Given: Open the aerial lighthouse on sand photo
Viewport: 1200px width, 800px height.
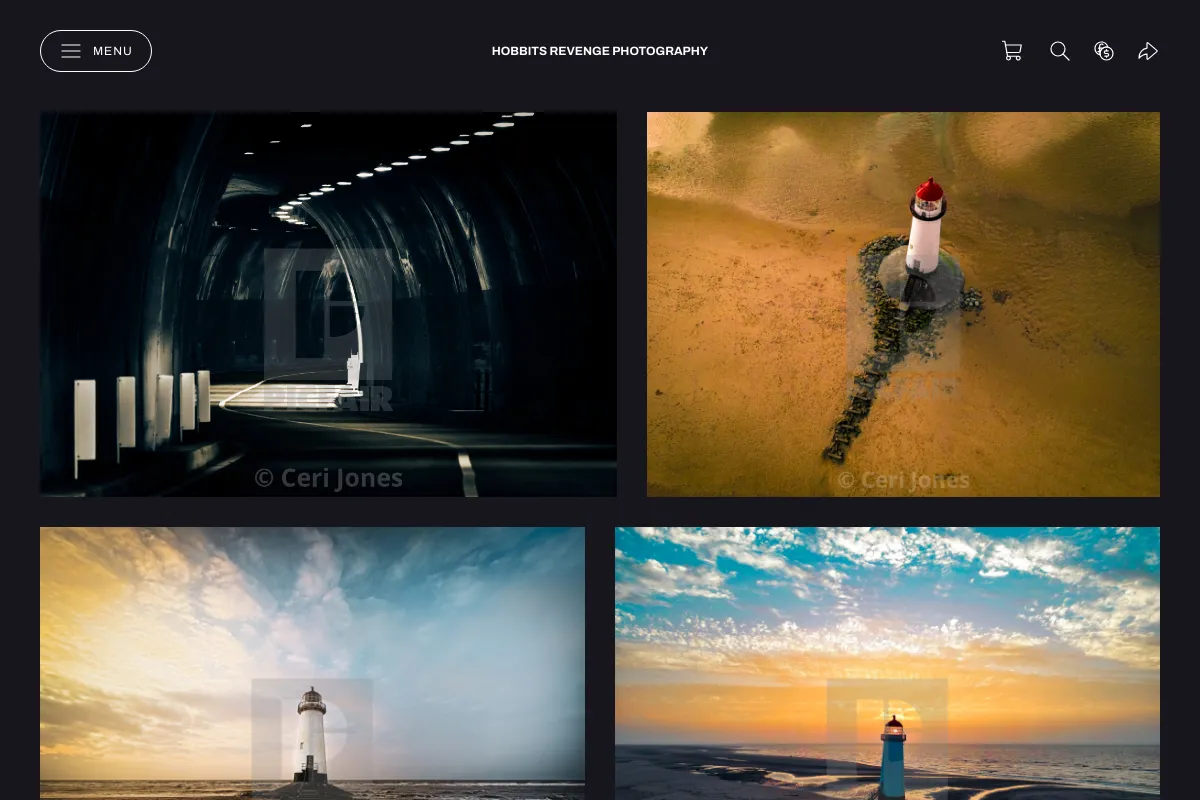Looking at the screenshot, I should coord(903,304).
